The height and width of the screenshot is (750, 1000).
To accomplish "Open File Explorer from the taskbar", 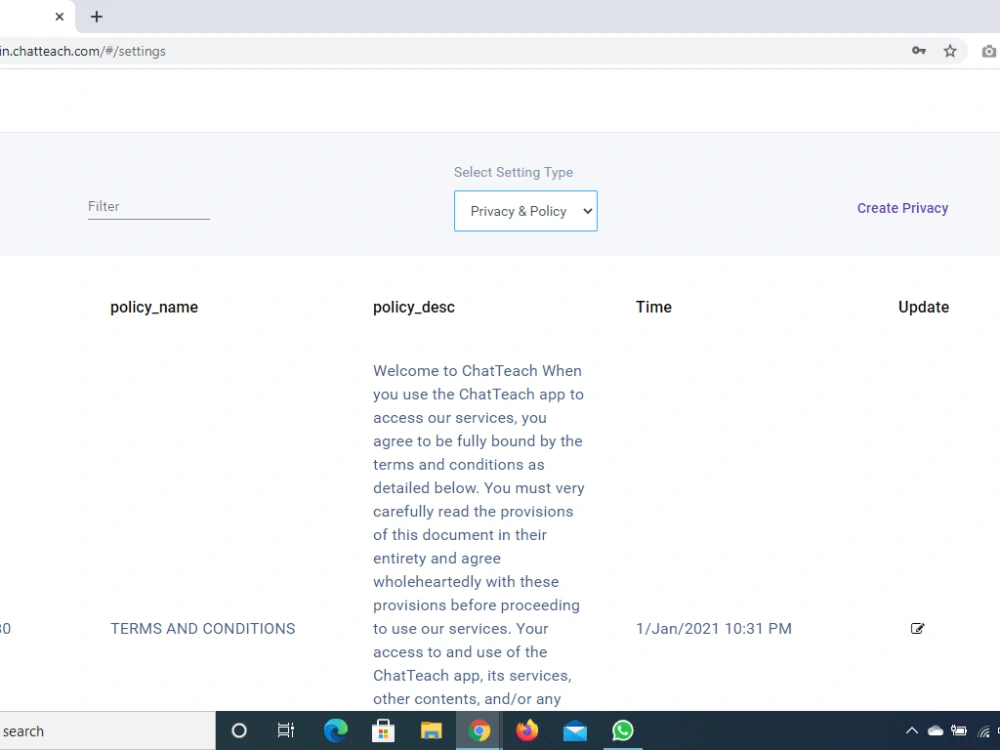I will tap(431, 730).
